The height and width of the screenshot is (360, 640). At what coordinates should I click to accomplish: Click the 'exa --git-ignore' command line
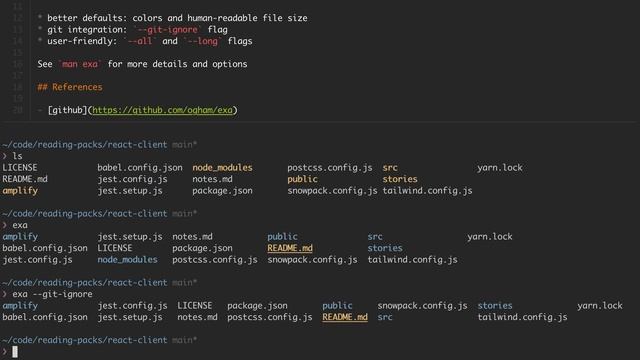tap(47, 294)
